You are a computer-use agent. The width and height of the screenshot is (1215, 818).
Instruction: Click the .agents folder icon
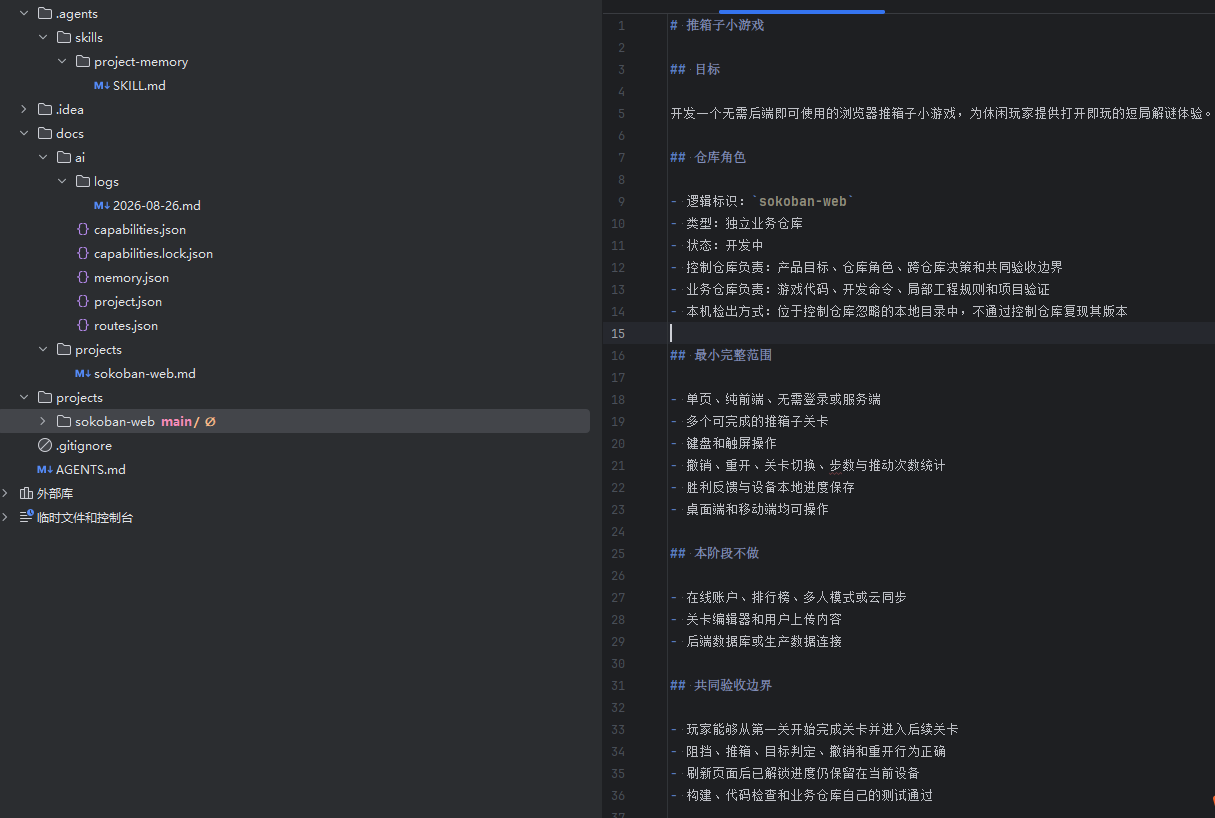(x=44, y=13)
